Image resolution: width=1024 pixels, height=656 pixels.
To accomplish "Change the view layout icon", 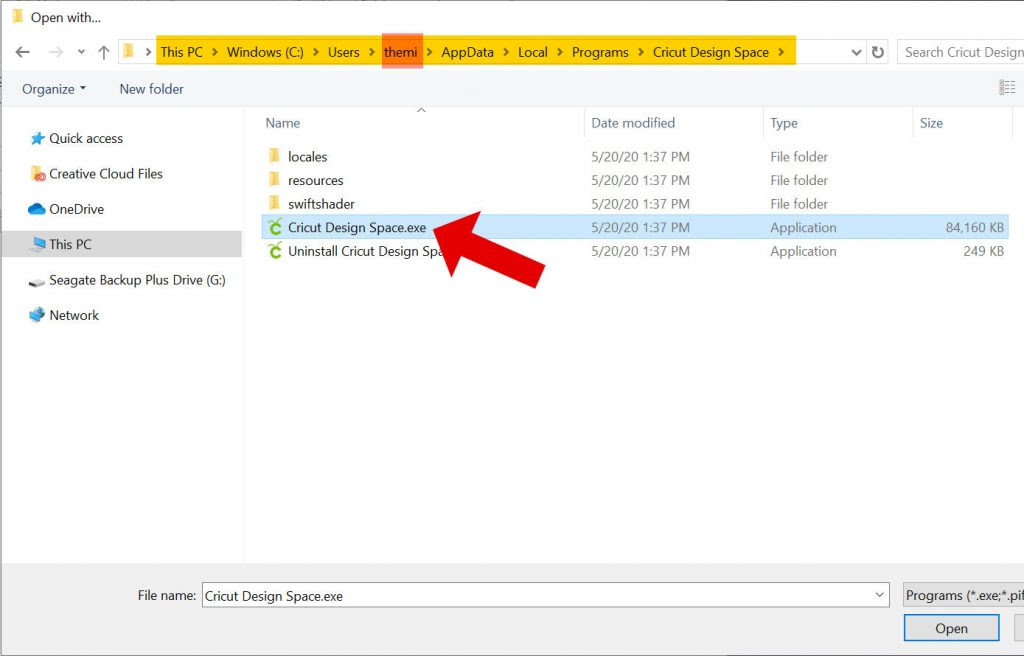I will 1007,87.
